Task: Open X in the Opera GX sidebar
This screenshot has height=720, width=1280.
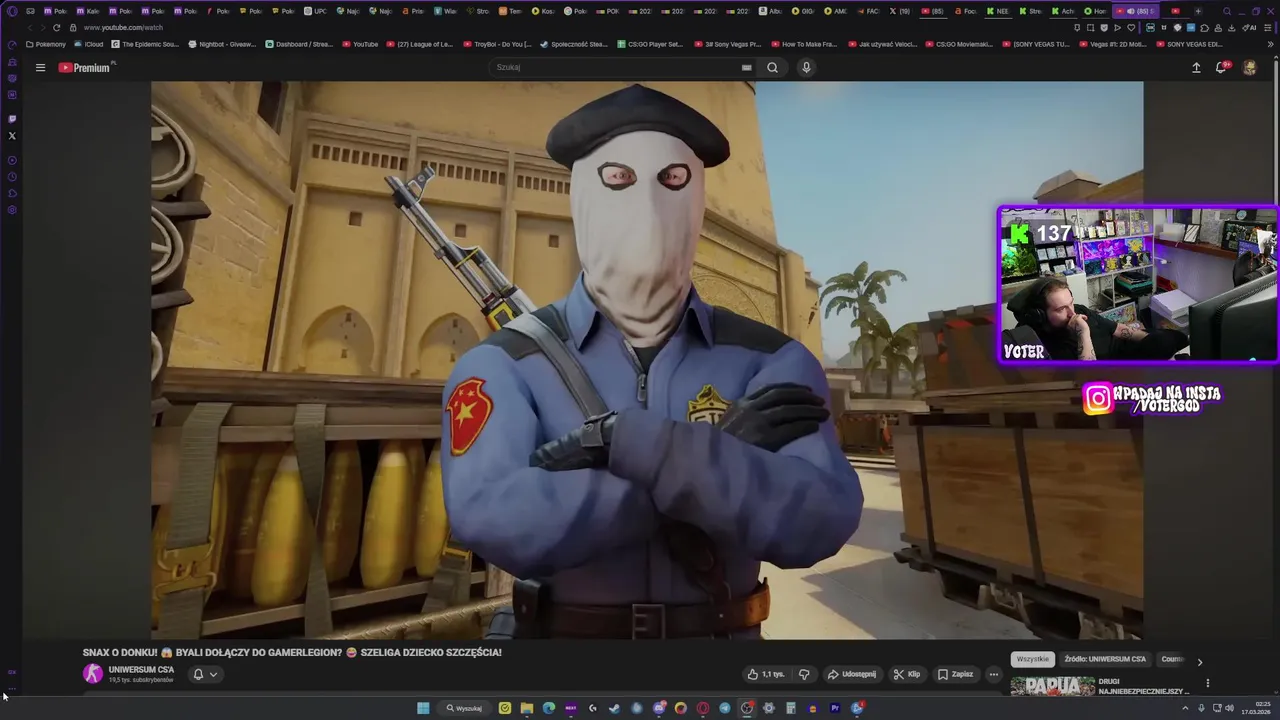Action: (12, 135)
